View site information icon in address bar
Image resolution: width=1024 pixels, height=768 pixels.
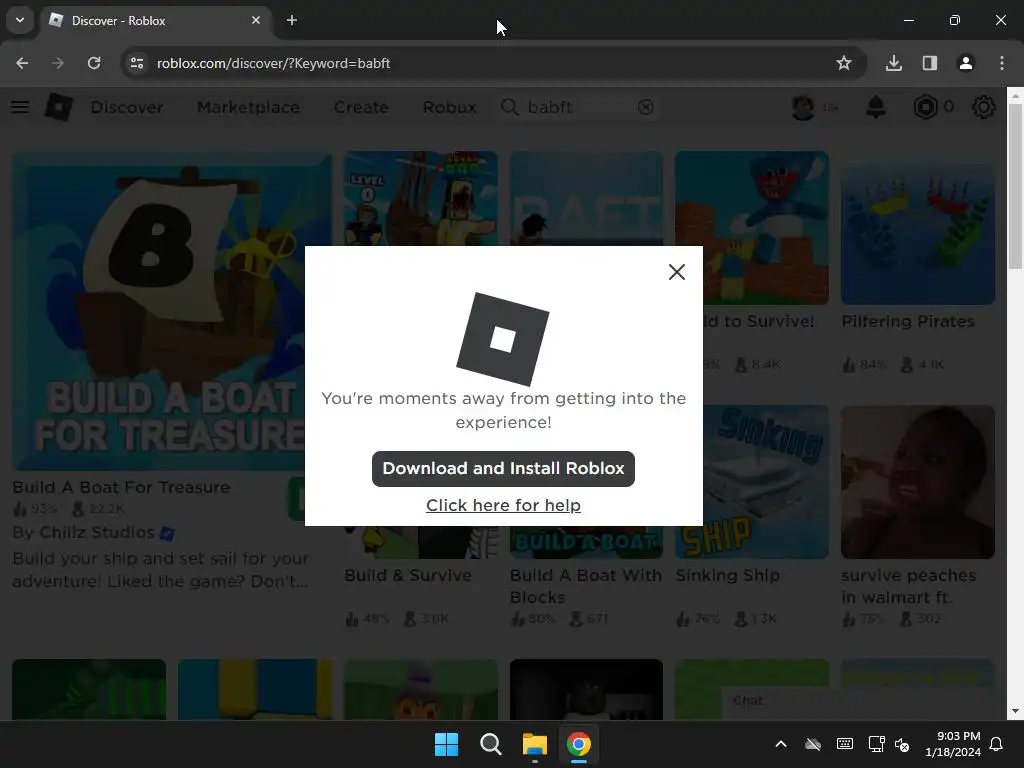136,63
